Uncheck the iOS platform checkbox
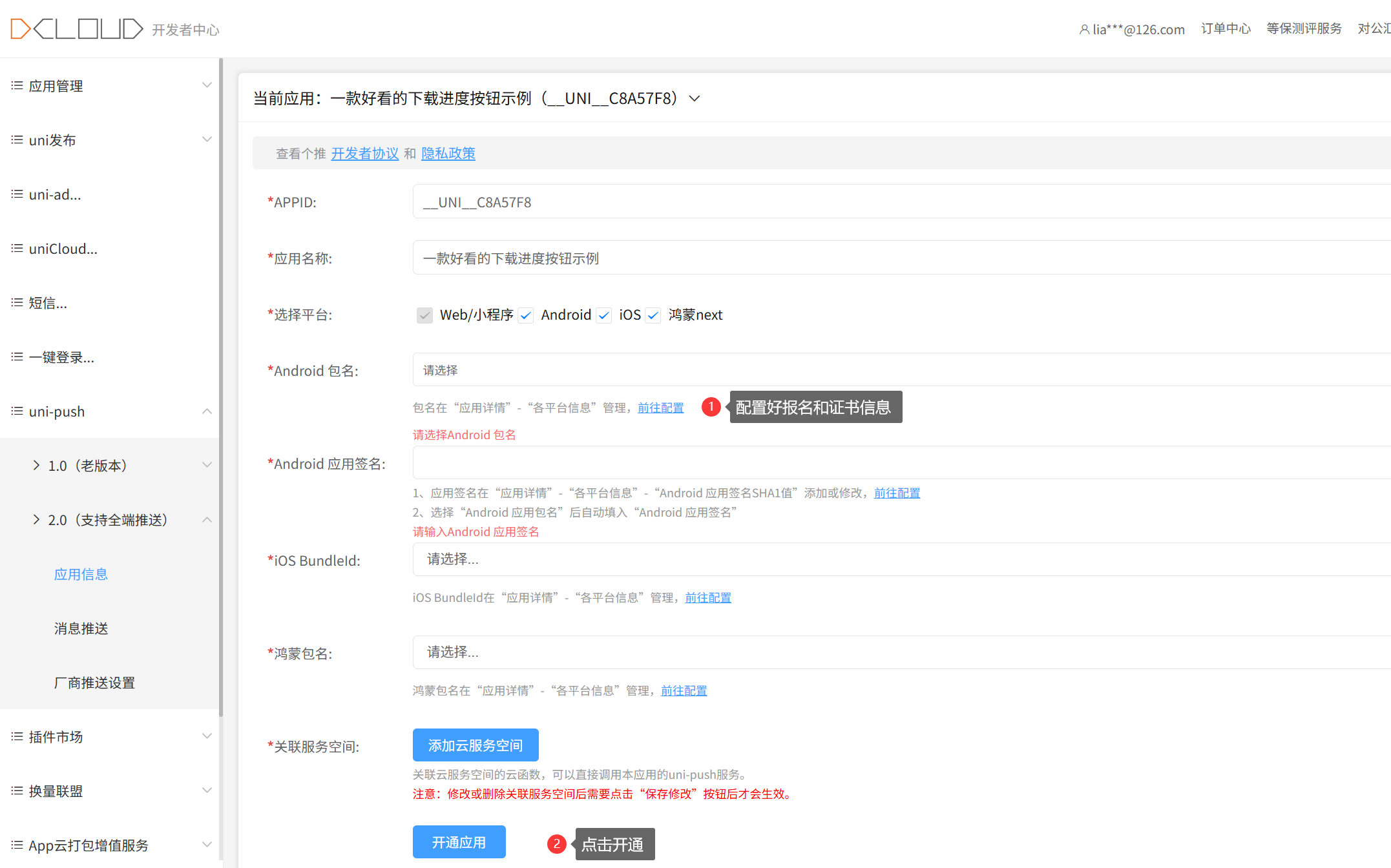Image resolution: width=1391 pixels, height=868 pixels. 604,315
